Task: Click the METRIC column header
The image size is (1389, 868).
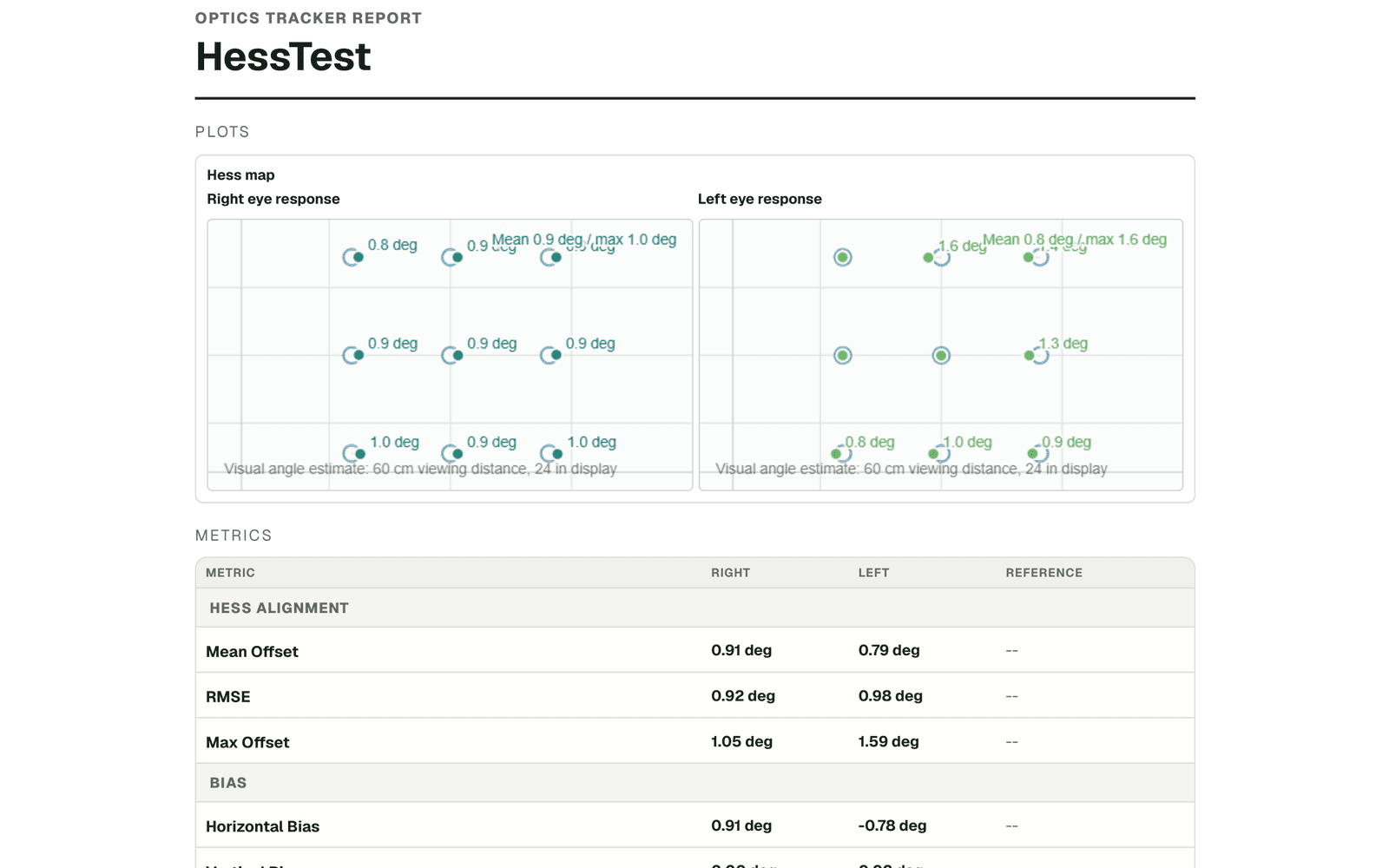Action: point(230,573)
